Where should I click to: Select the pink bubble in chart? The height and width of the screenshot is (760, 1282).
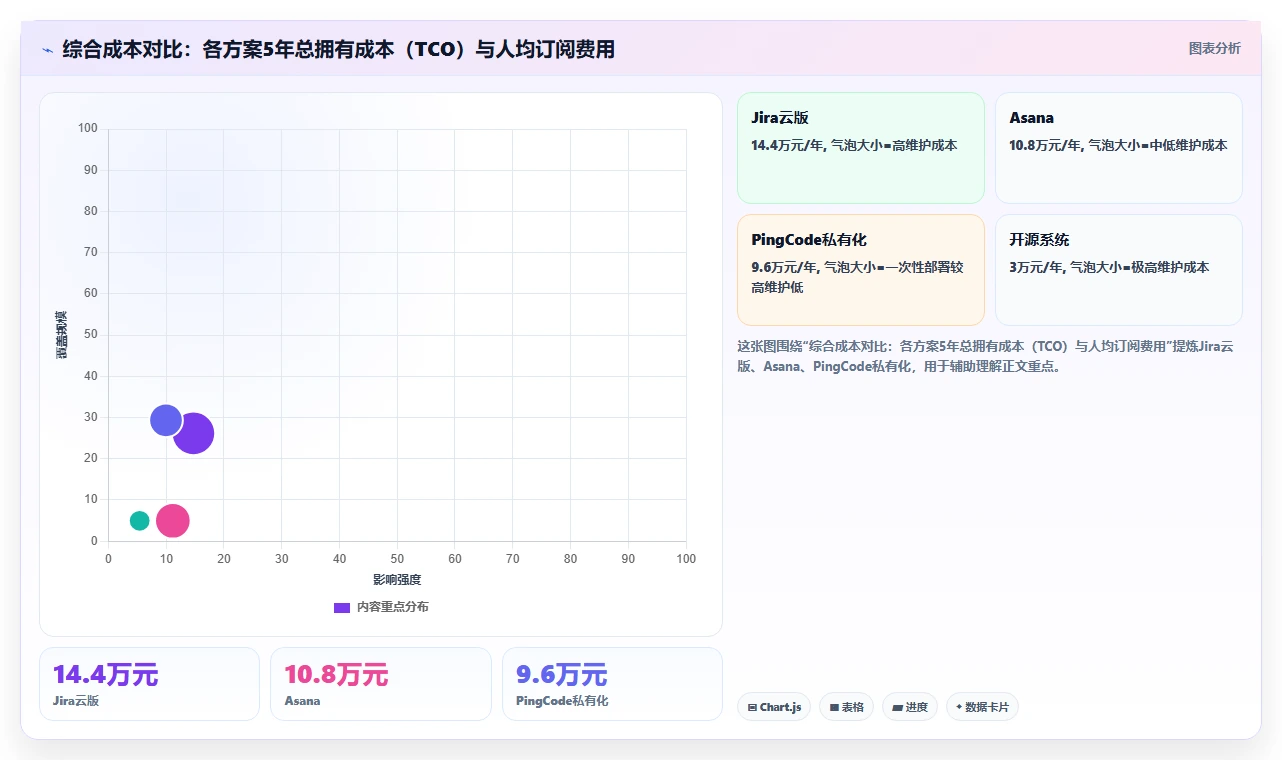172,521
